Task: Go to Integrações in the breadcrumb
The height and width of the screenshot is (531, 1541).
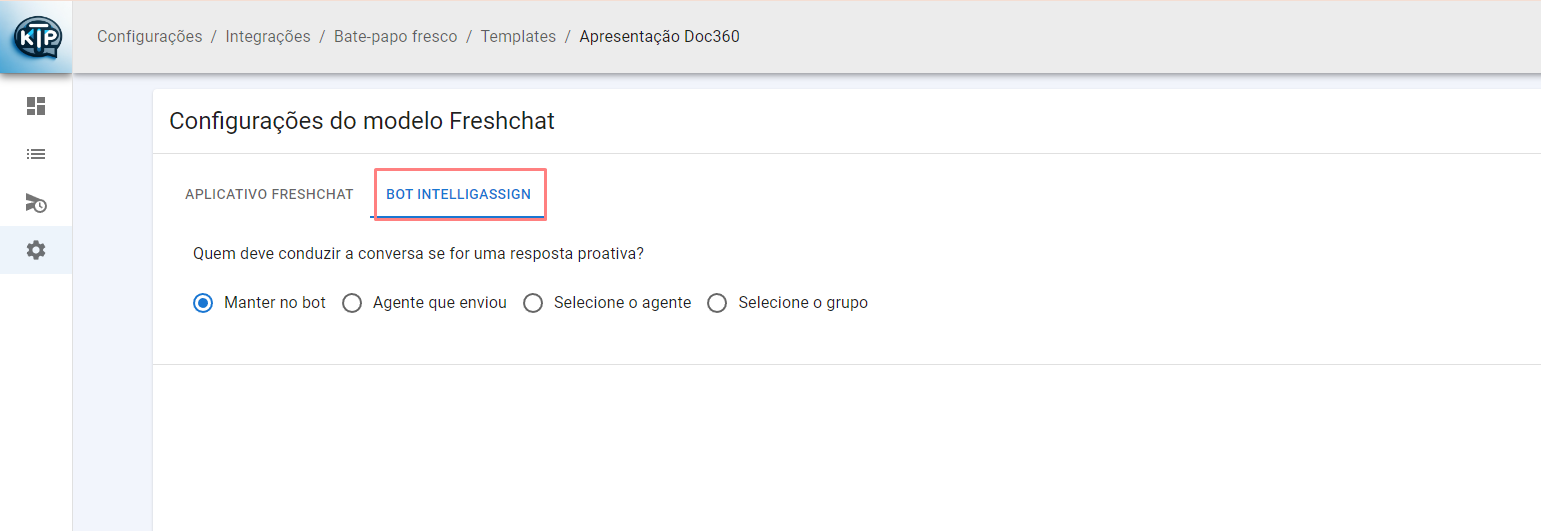Action: 268,37
